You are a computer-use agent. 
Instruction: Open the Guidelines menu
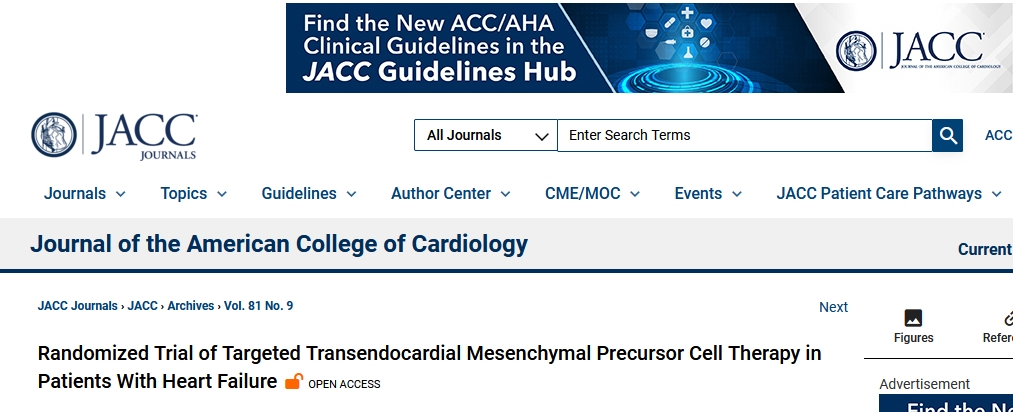(309, 194)
